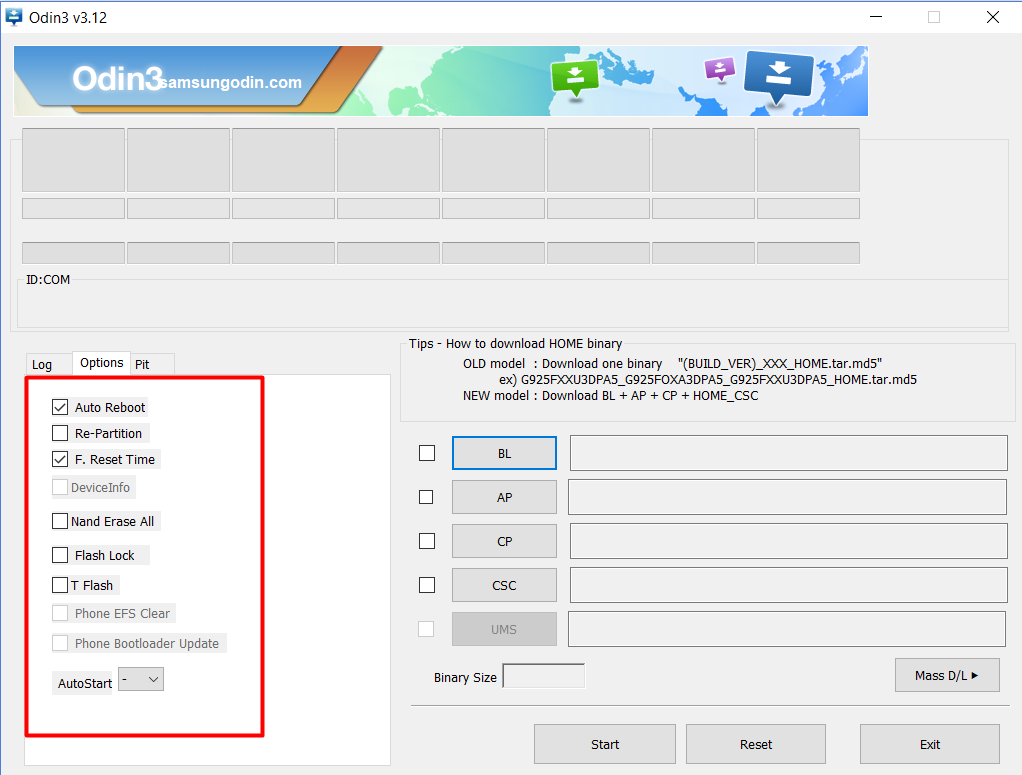Click the first large ID:COM slot box
Viewport: 1022px width, 775px height.
pos(74,160)
